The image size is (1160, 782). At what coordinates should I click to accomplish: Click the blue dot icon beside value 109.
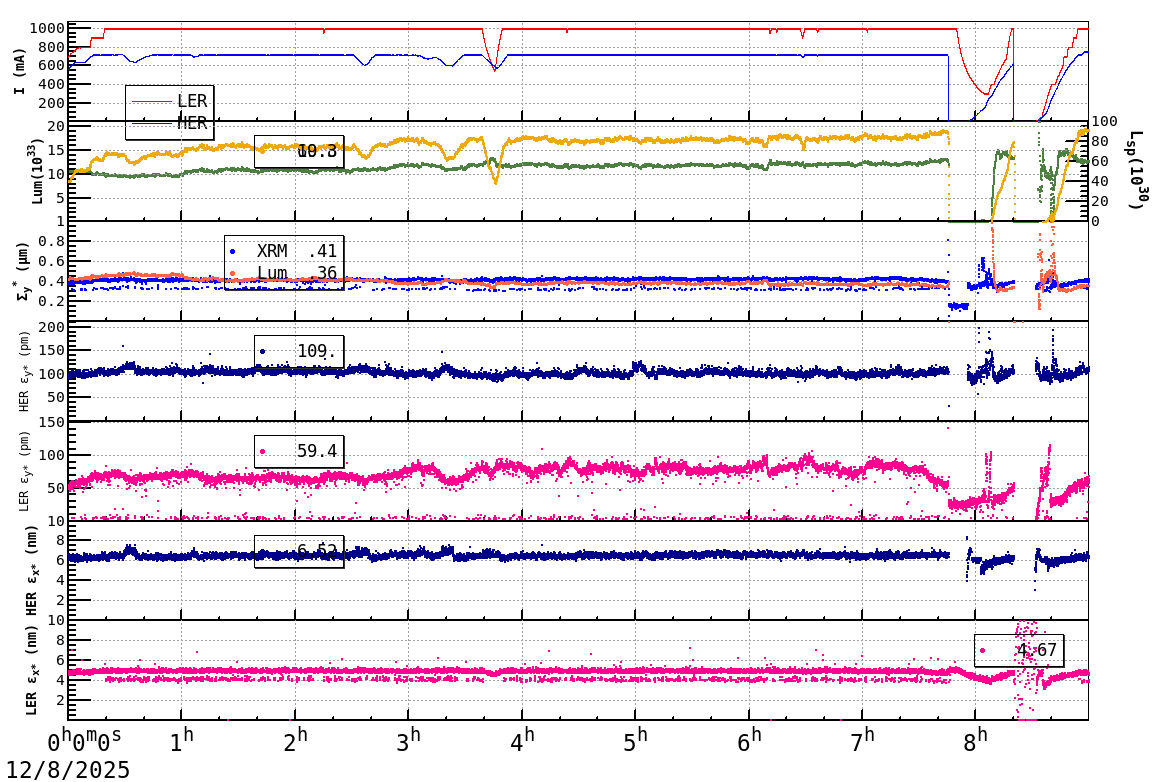tap(263, 350)
